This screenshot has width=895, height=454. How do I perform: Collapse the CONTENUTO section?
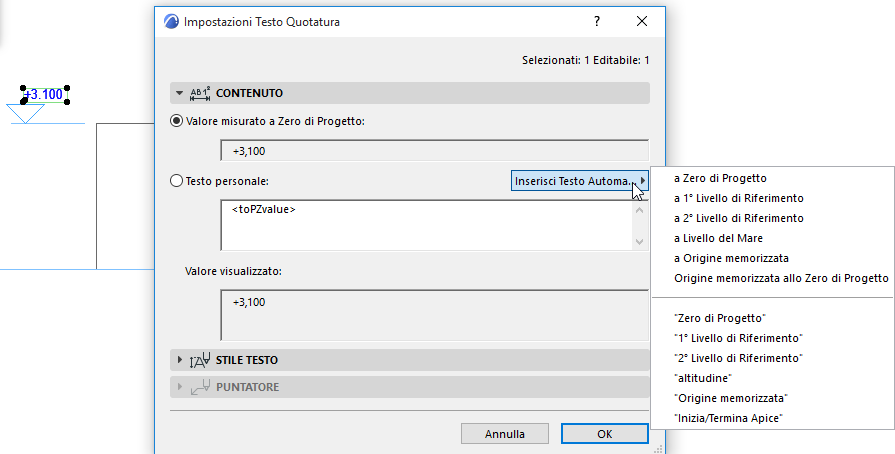tap(180, 93)
